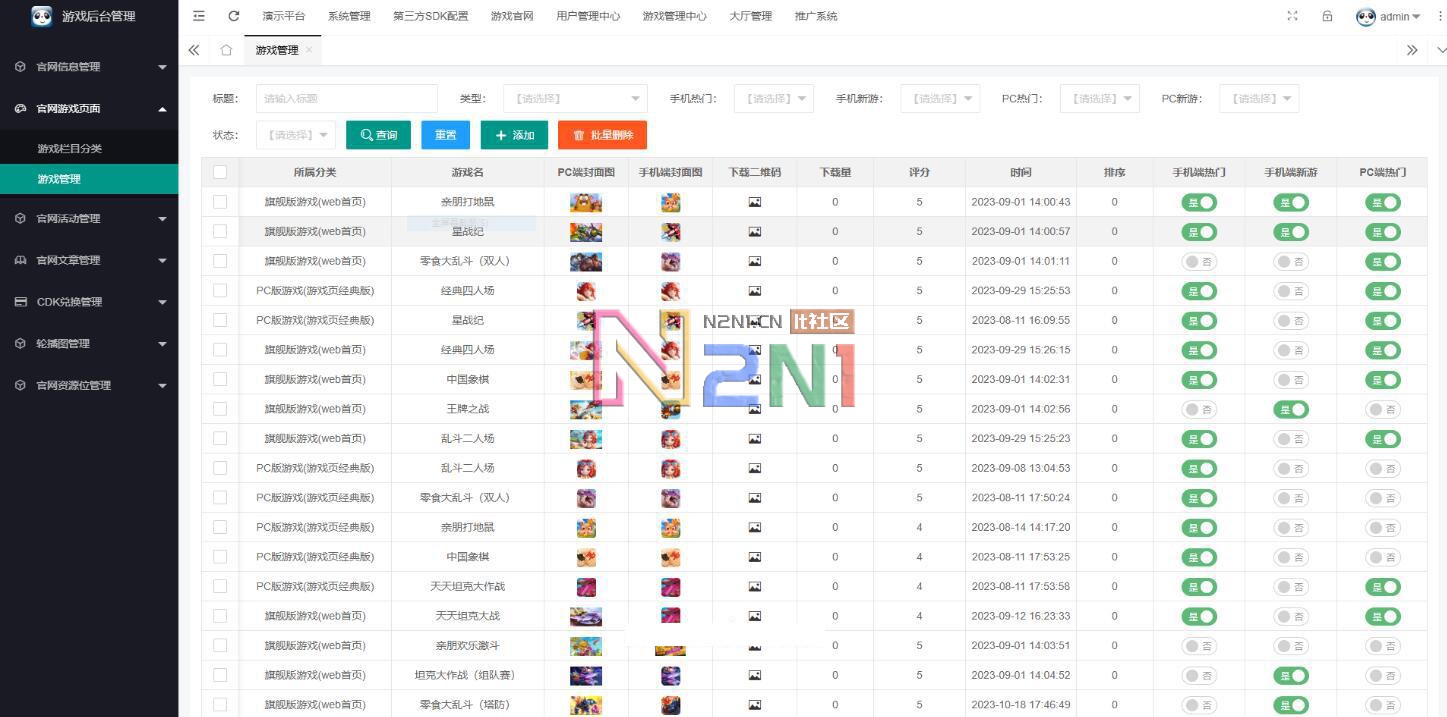
Task: Select 游戏栏目分类 in the sidebar
Action: point(70,148)
